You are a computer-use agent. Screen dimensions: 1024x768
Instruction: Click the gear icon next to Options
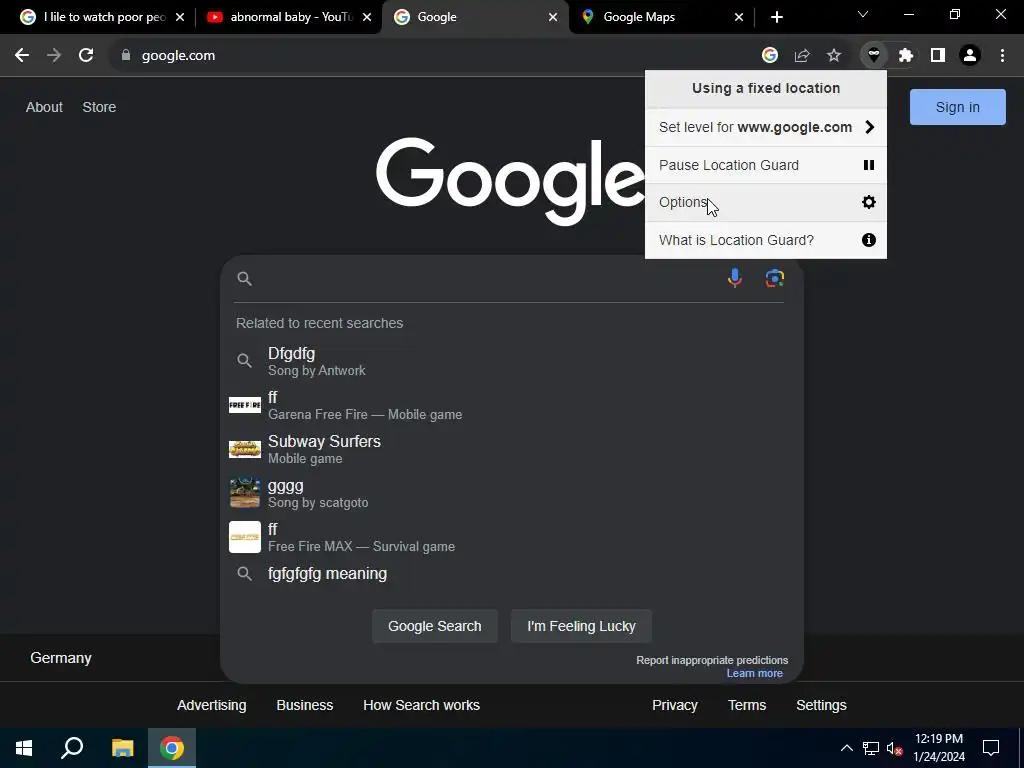coord(869,202)
